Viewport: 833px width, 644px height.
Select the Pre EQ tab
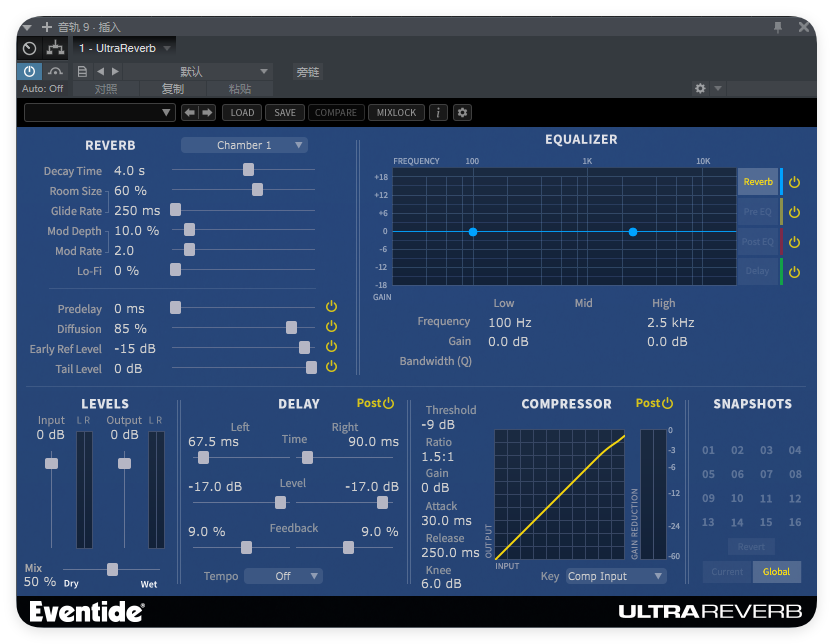coord(758,211)
